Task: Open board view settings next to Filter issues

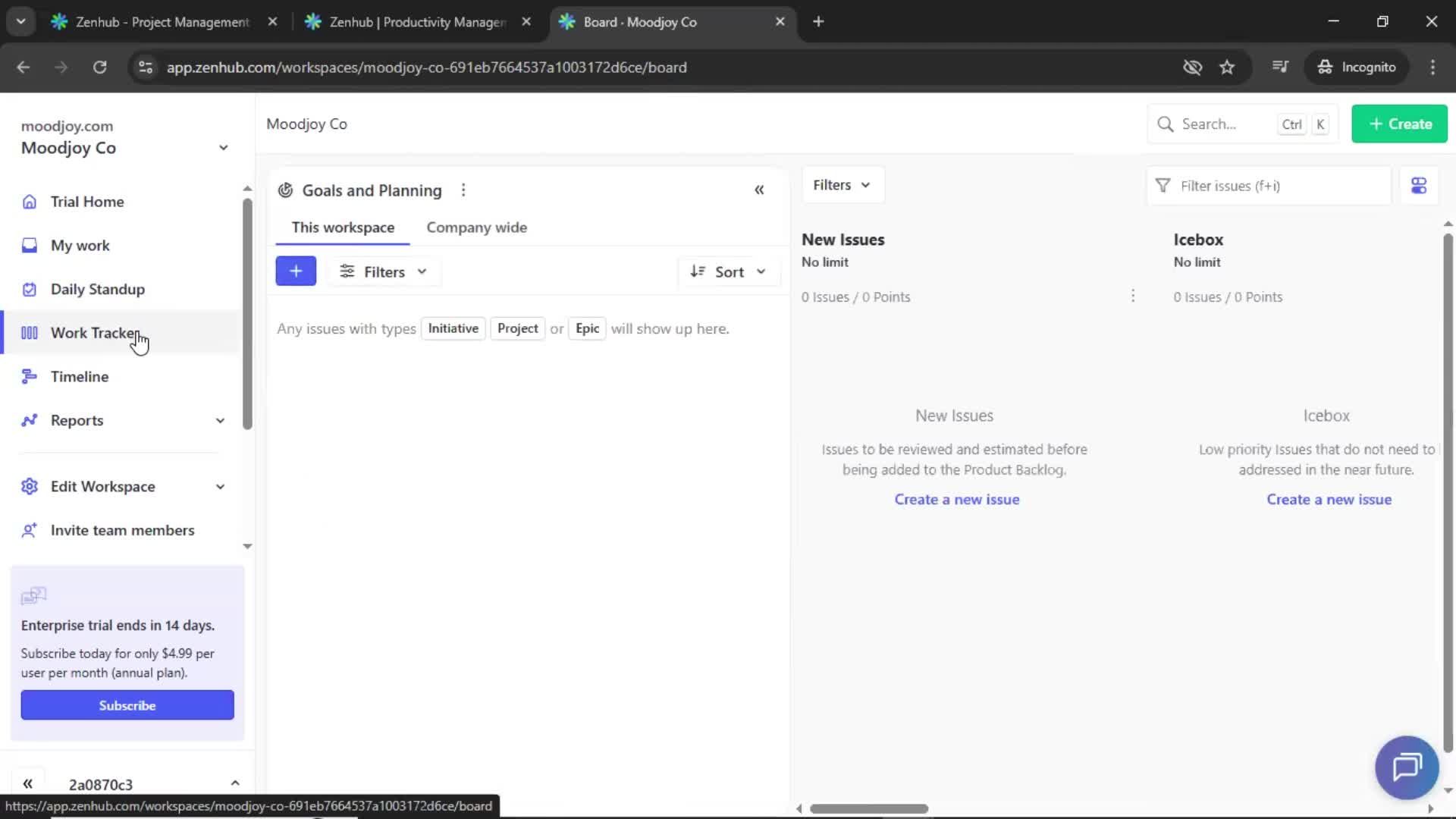Action: pos(1419,185)
